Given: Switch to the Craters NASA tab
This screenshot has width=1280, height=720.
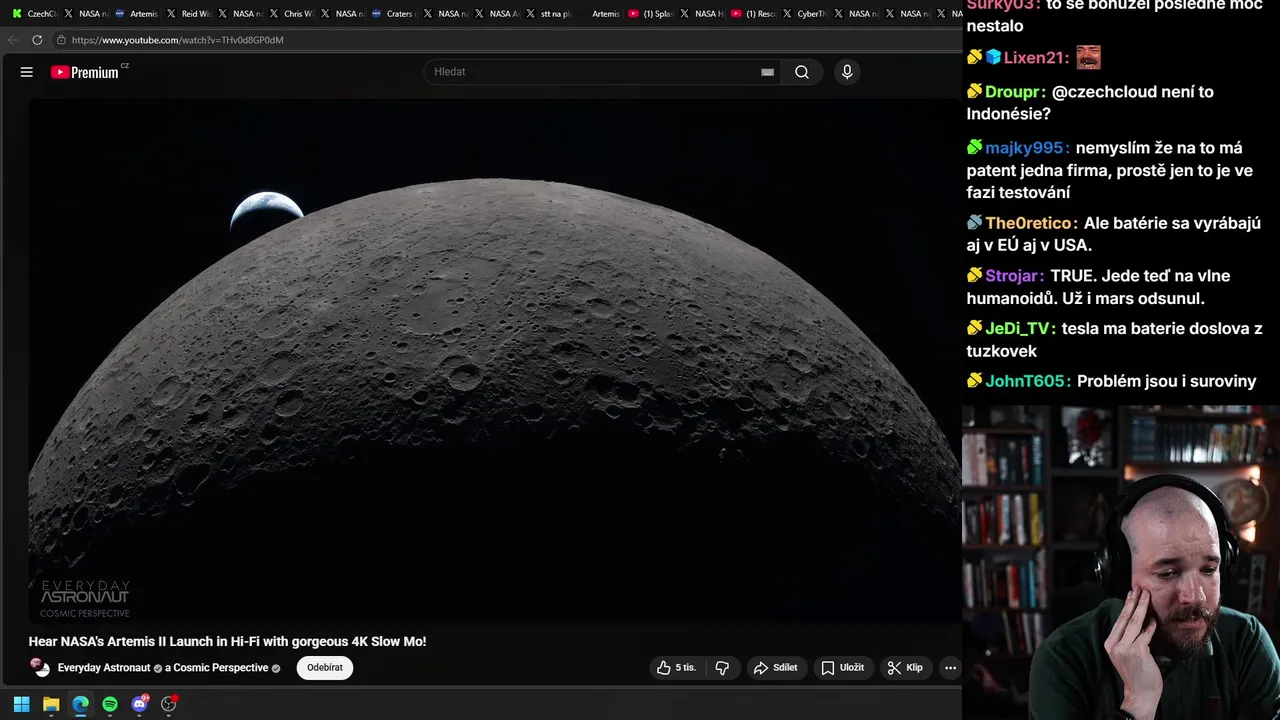Looking at the screenshot, I should (x=392, y=14).
